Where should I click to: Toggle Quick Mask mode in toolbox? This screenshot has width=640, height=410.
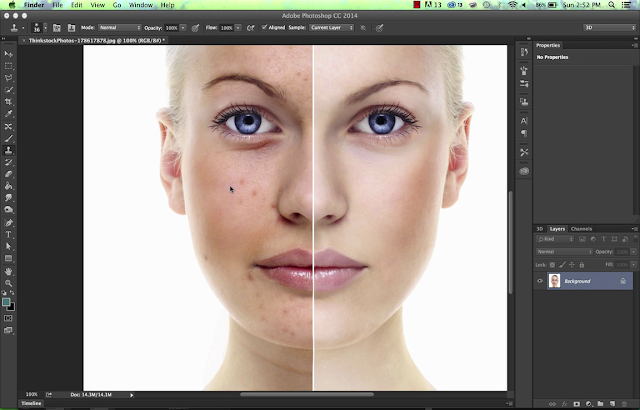point(8,318)
